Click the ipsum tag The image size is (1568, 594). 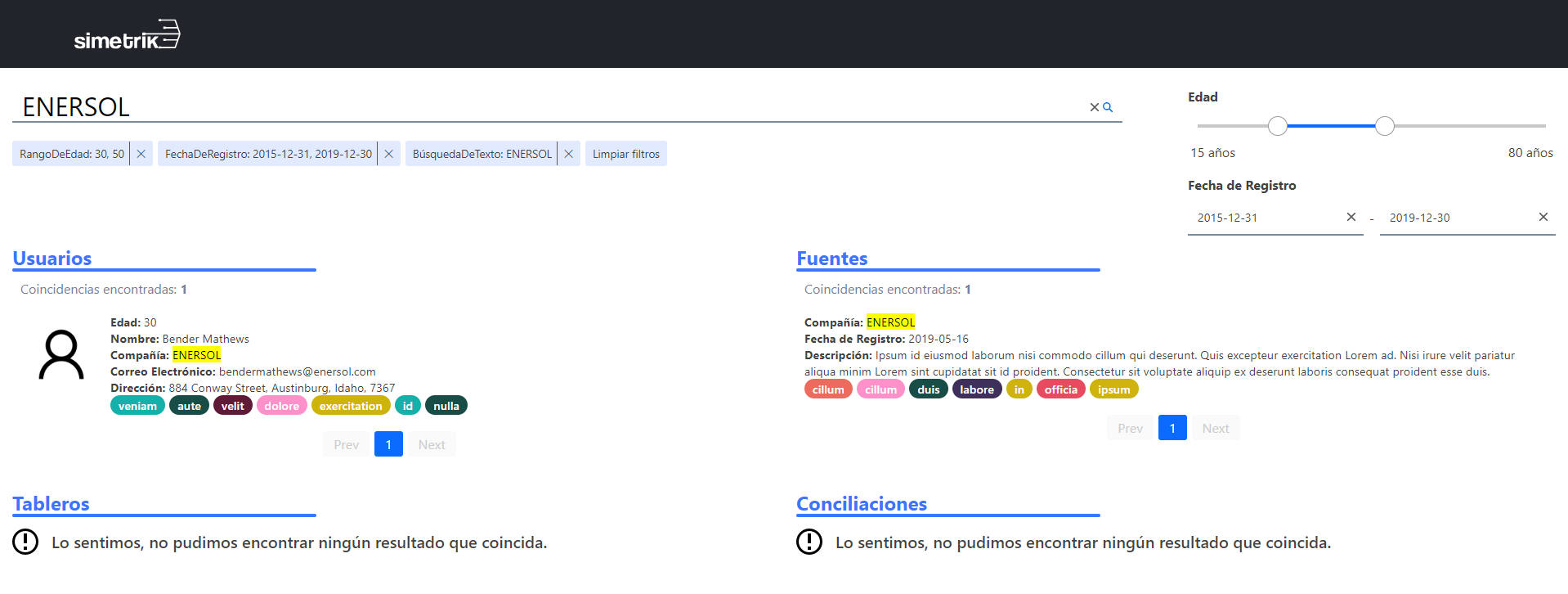1114,389
